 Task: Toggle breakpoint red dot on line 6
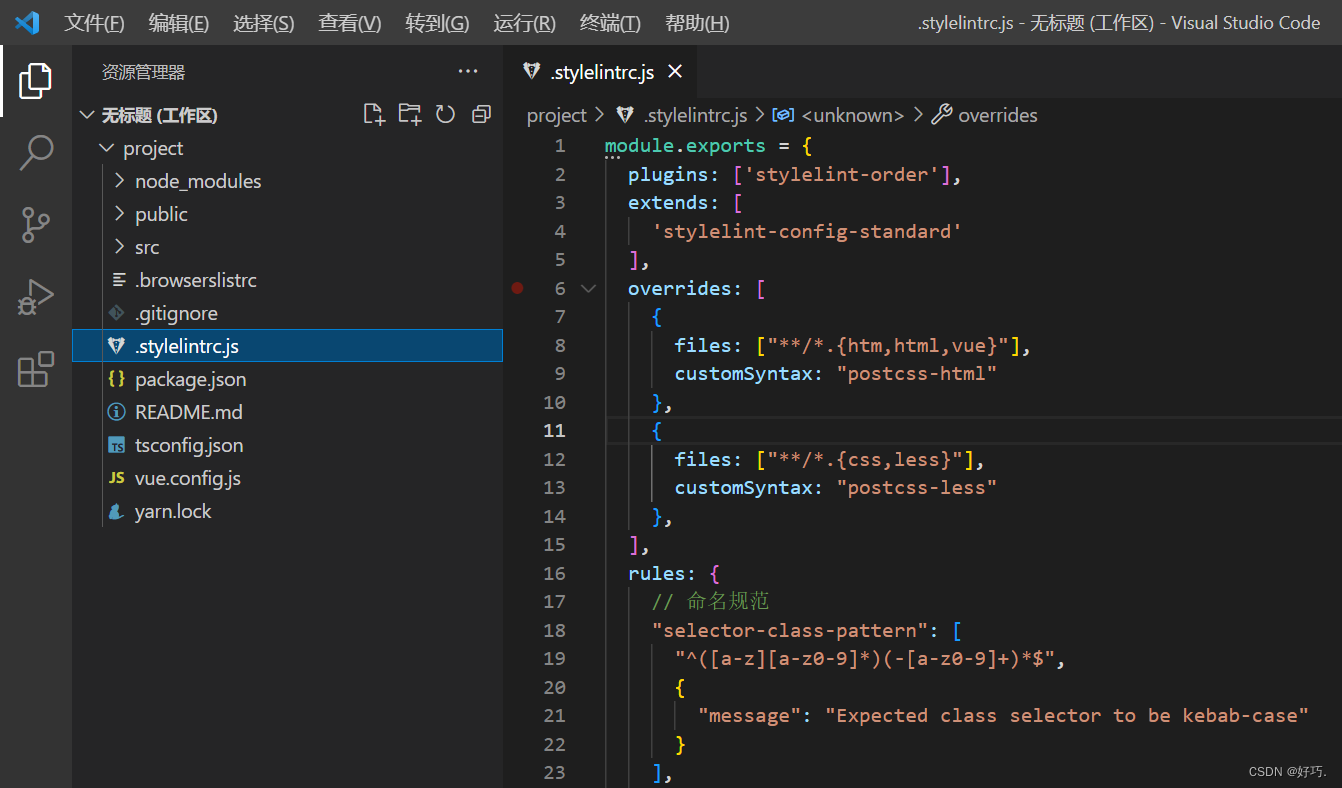pos(517,288)
